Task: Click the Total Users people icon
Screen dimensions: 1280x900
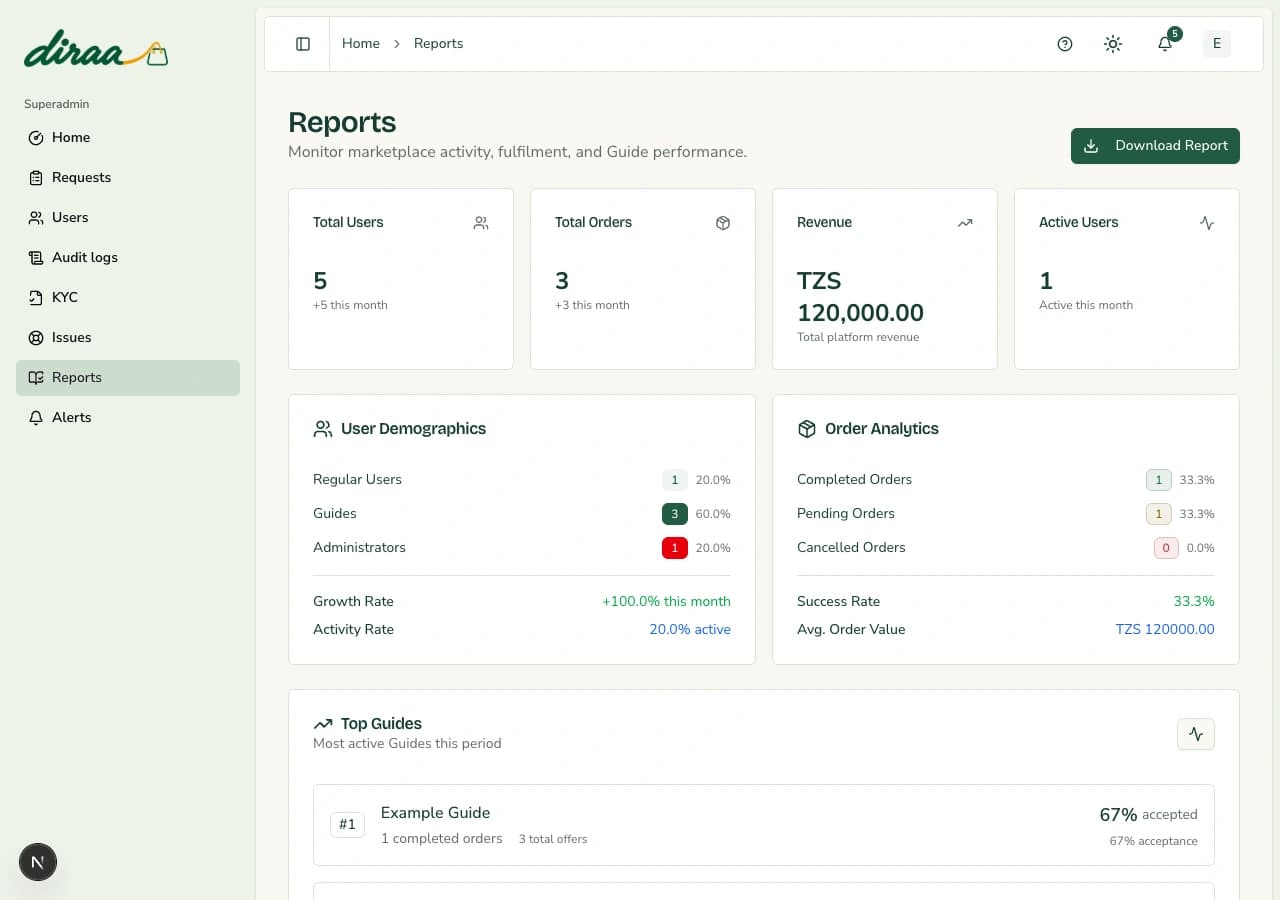Action: pyautogui.click(x=481, y=223)
